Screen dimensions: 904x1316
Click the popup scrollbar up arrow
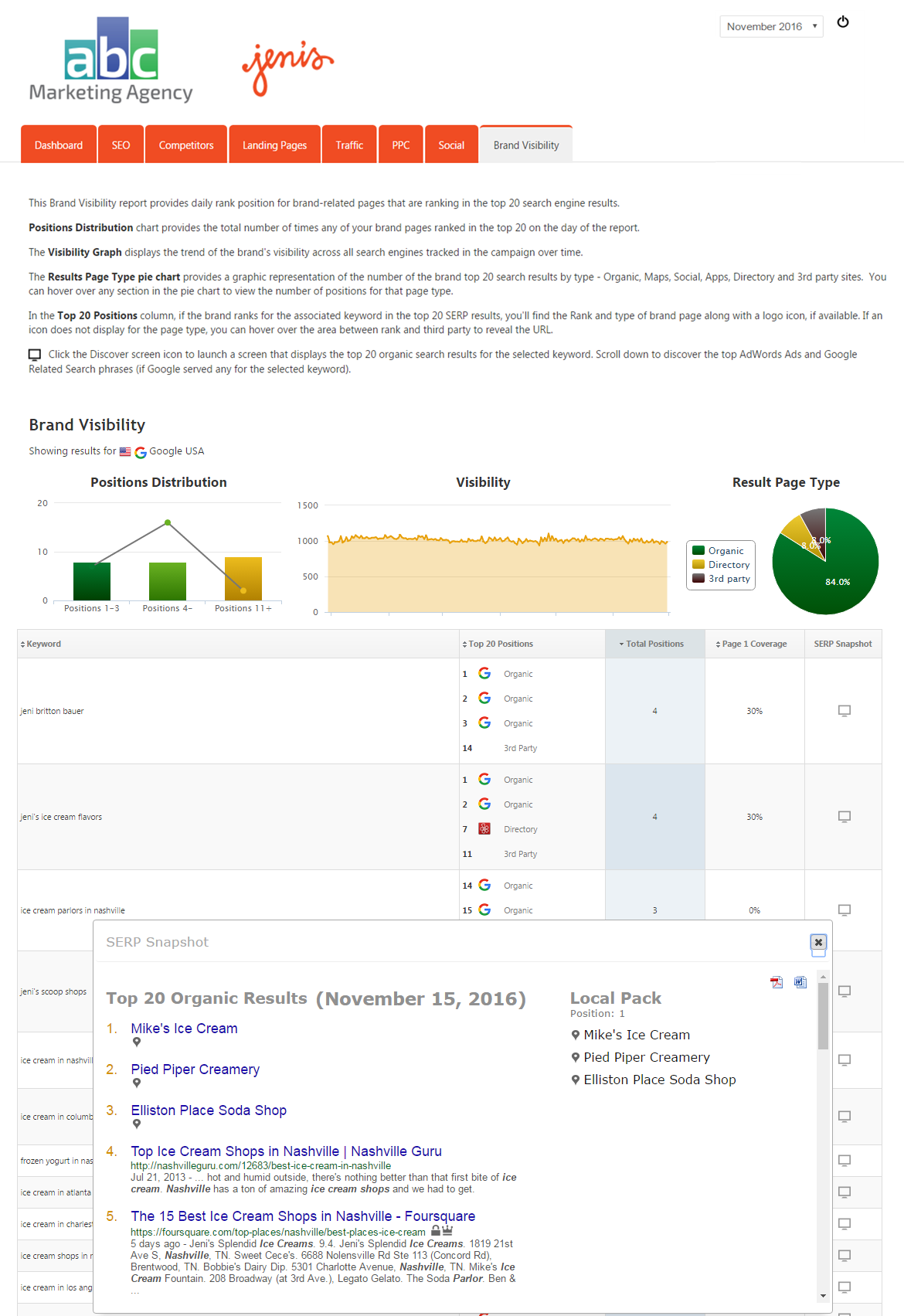[x=823, y=977]
